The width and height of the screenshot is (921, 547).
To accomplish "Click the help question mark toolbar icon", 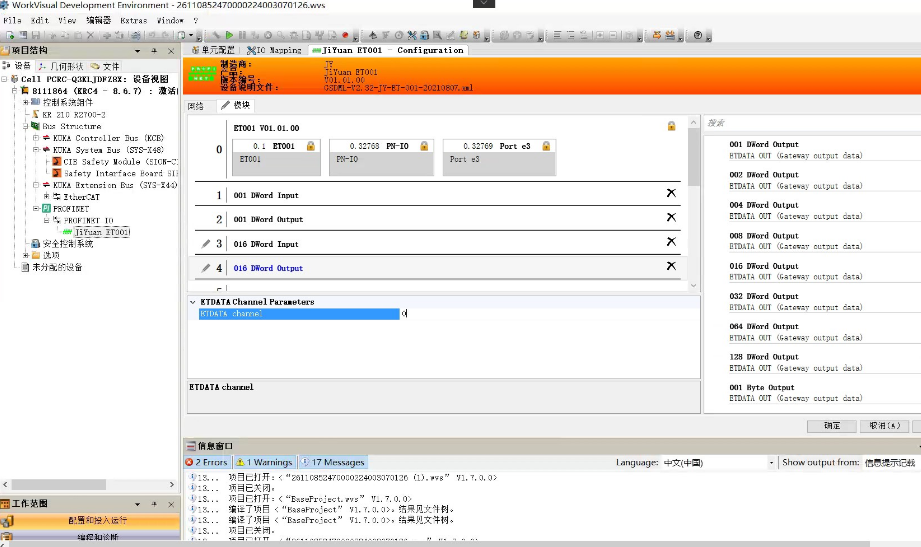I will click(697, 35).
